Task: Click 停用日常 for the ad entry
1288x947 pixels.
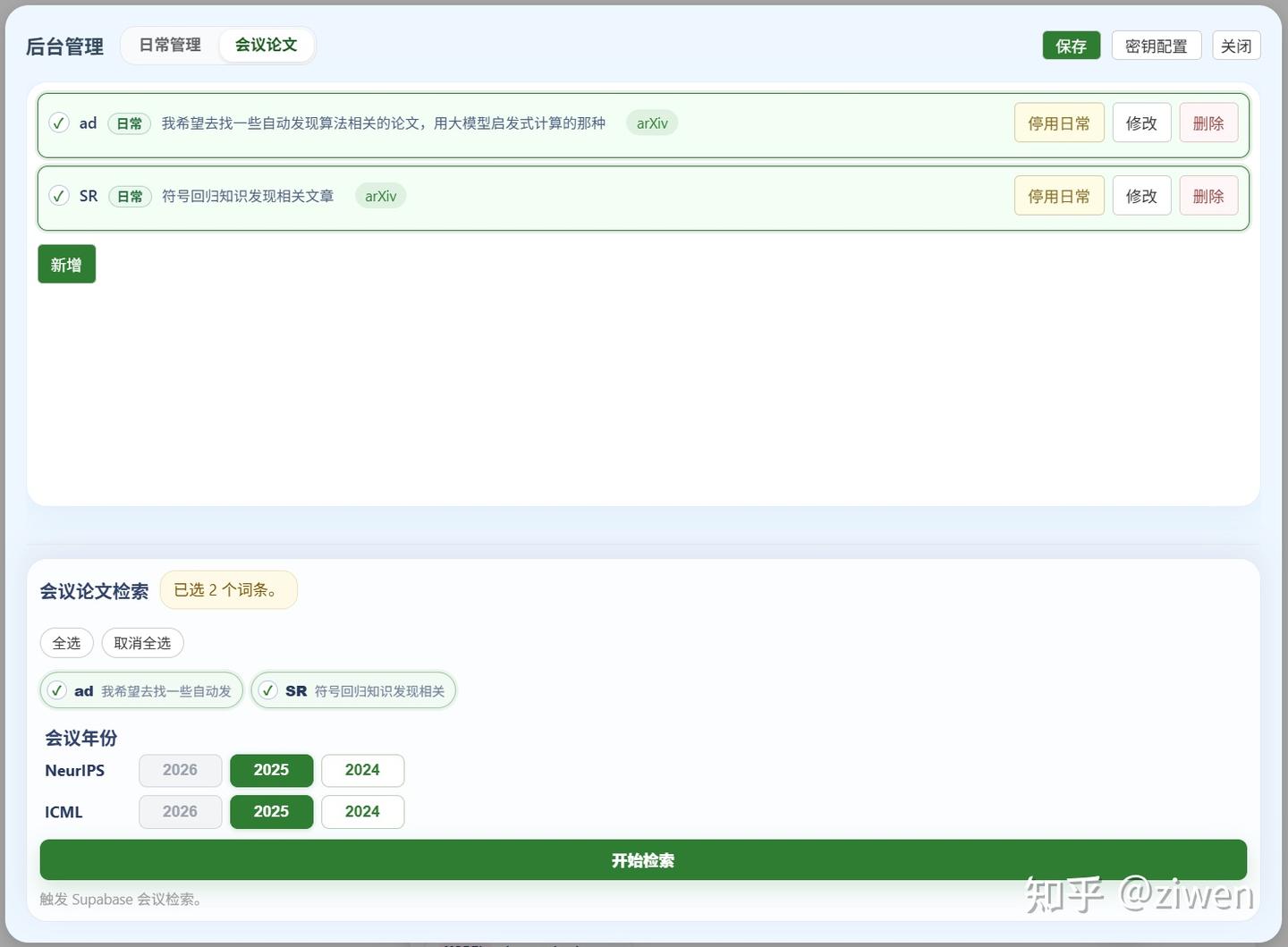Action: 1059,123
